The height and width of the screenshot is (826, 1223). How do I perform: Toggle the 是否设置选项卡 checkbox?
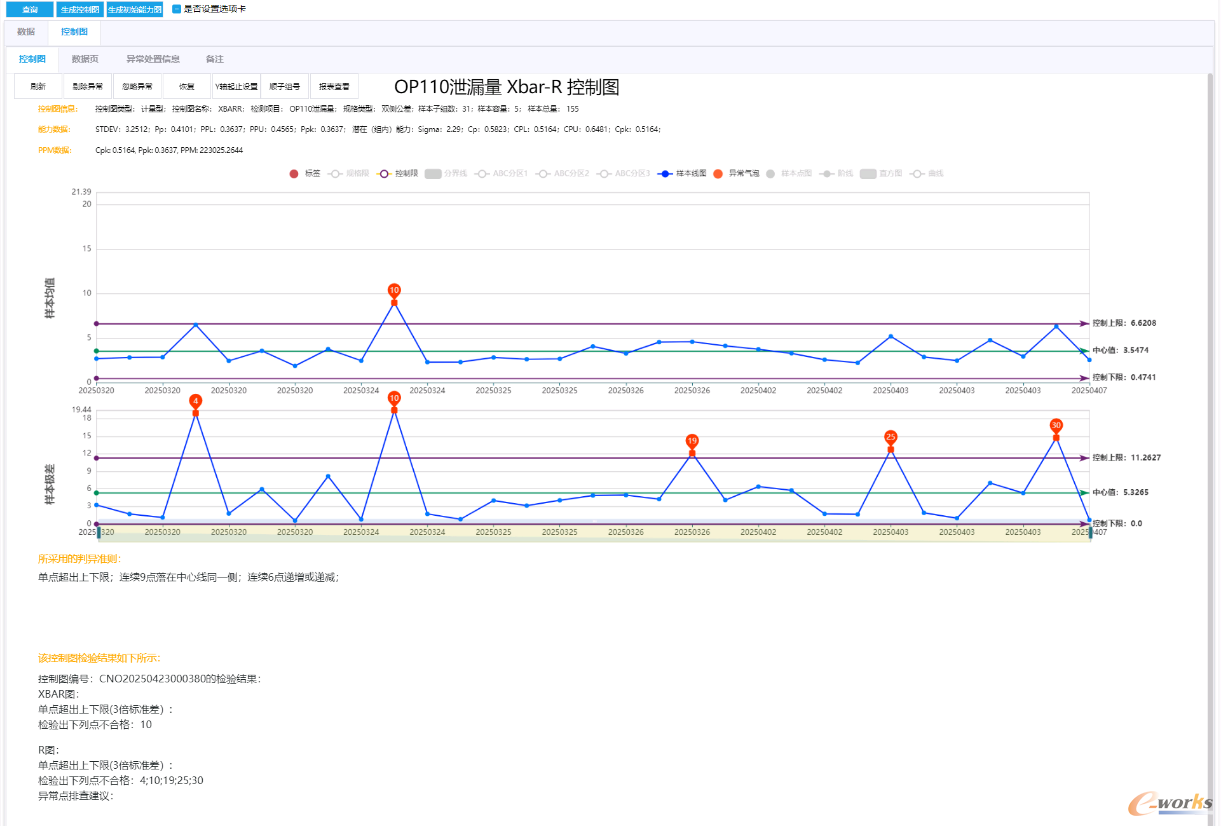coord(177,9)
